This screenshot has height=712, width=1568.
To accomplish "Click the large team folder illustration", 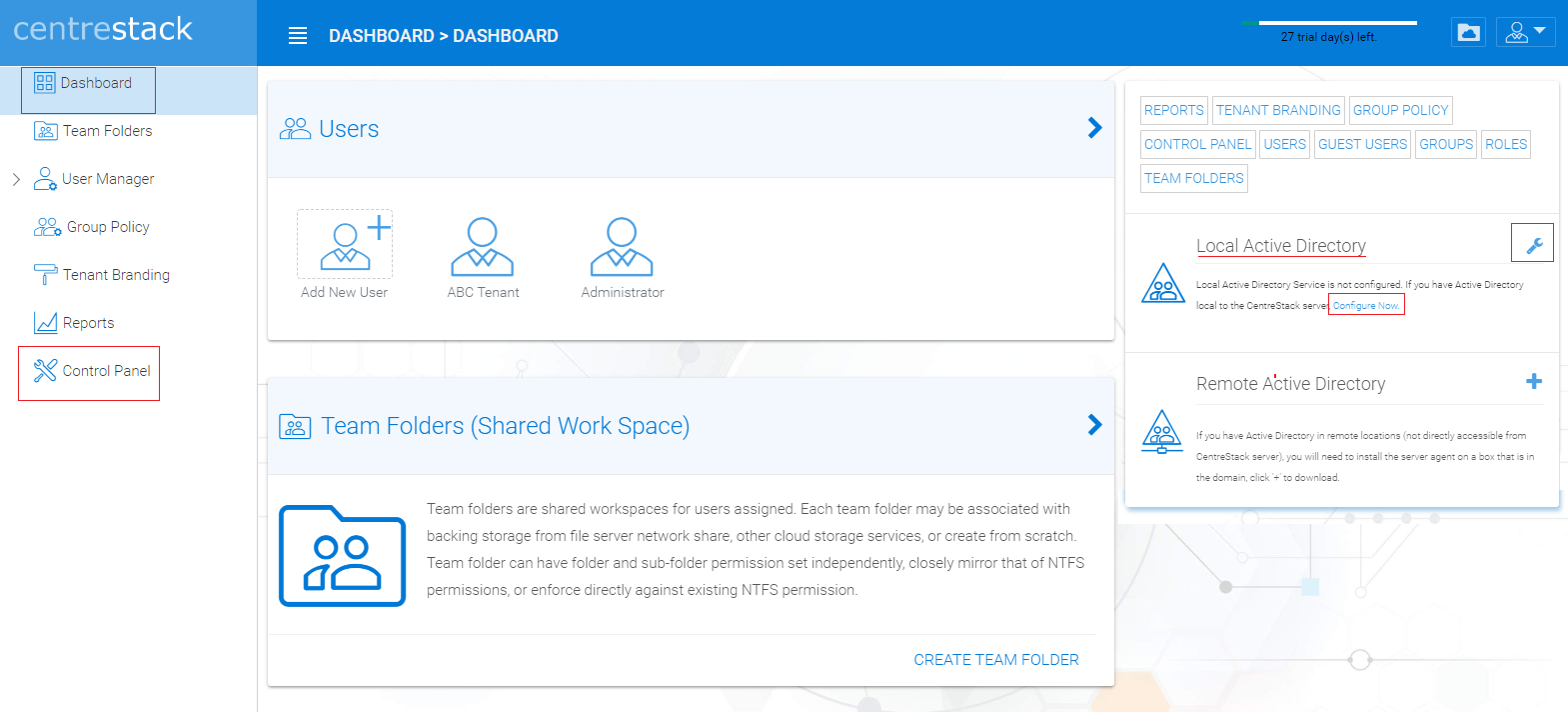I will coord(342,556).
